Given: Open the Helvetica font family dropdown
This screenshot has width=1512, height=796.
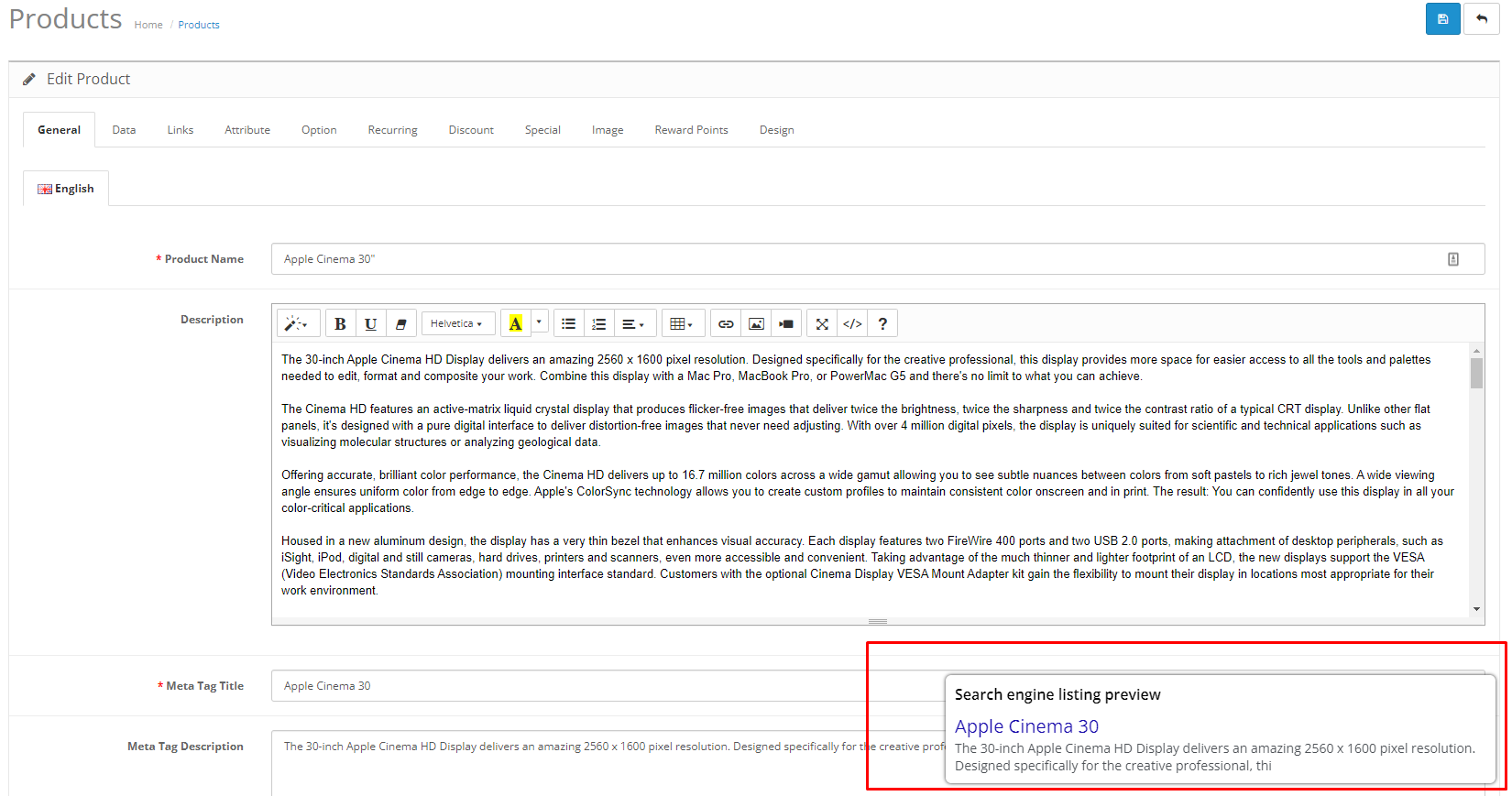Looking at the screenshot, I should [x=457, y=323].
